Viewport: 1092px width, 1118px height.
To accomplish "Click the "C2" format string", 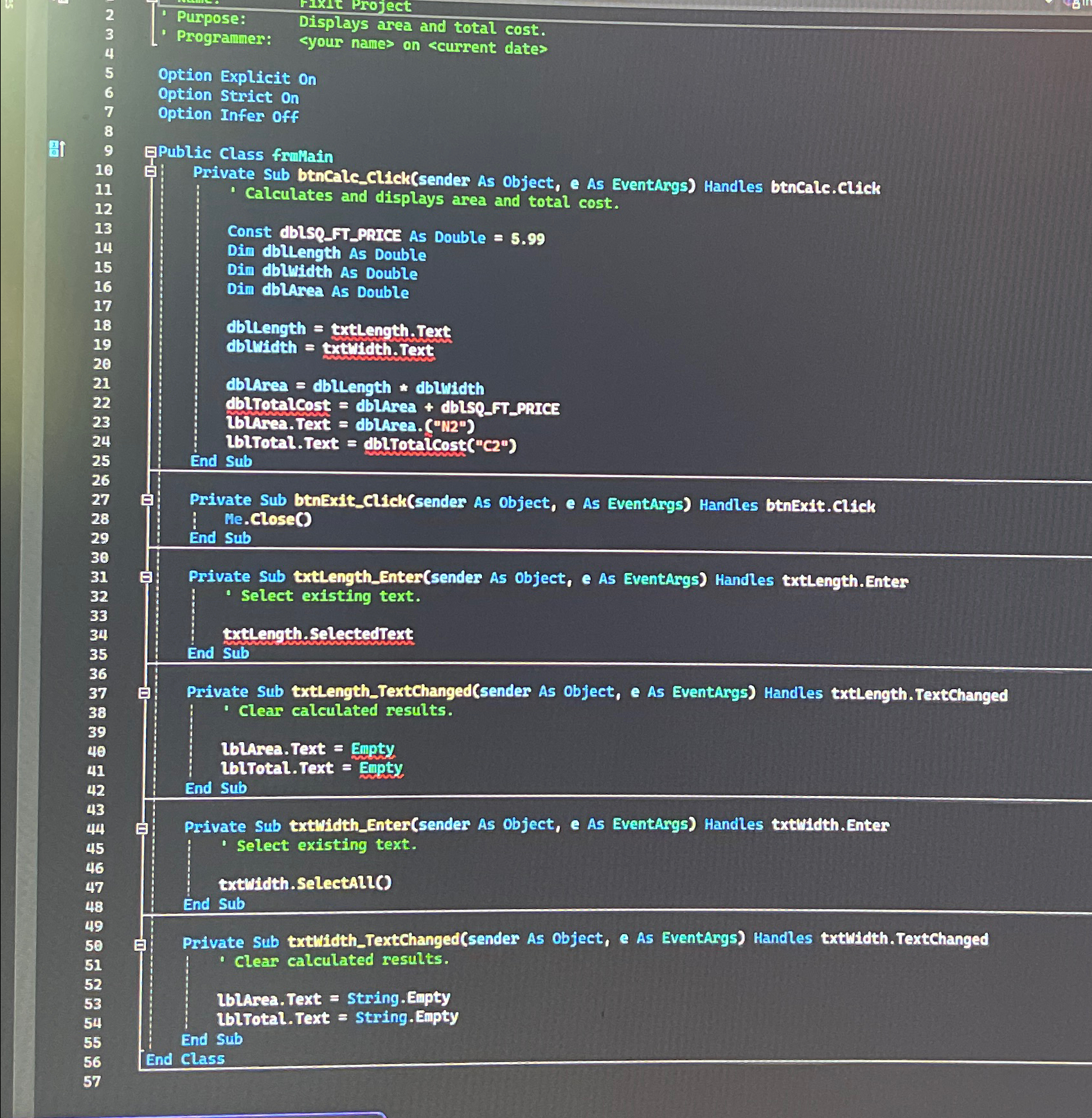I will 492,446.
